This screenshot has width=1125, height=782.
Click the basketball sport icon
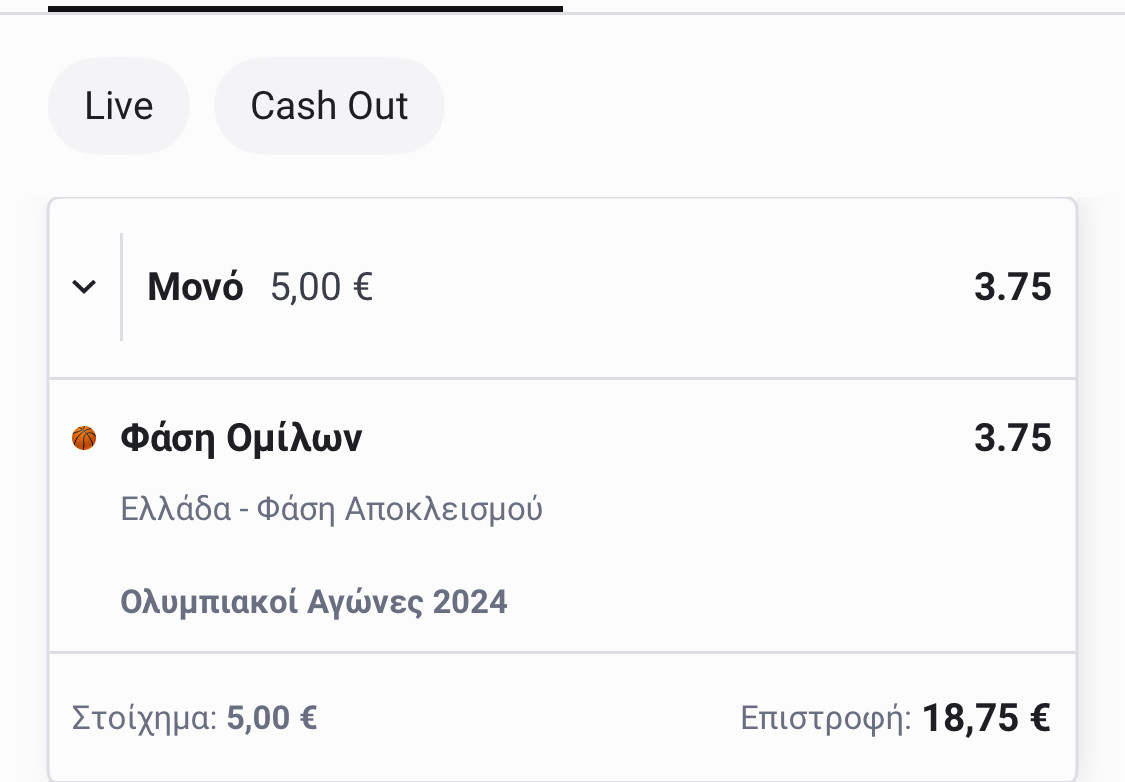84,438
